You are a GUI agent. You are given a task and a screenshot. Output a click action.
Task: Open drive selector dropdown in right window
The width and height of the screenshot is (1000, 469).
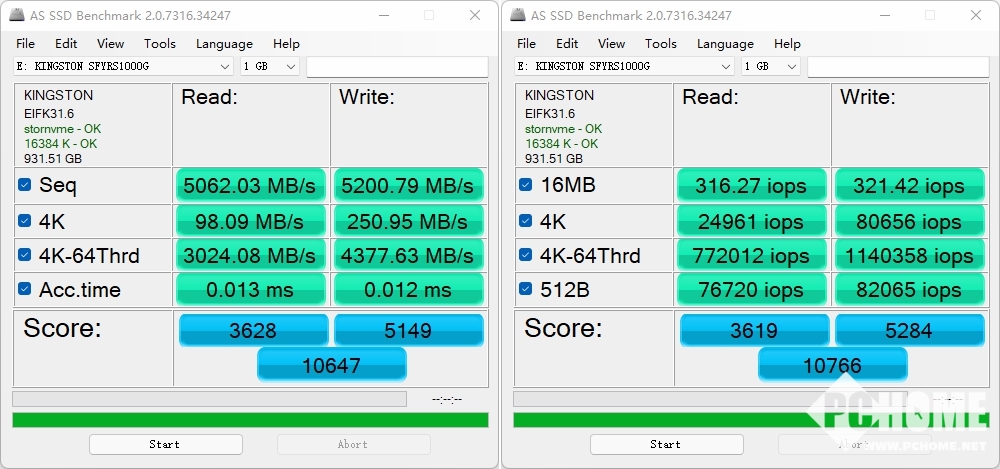tap(624, 66)
